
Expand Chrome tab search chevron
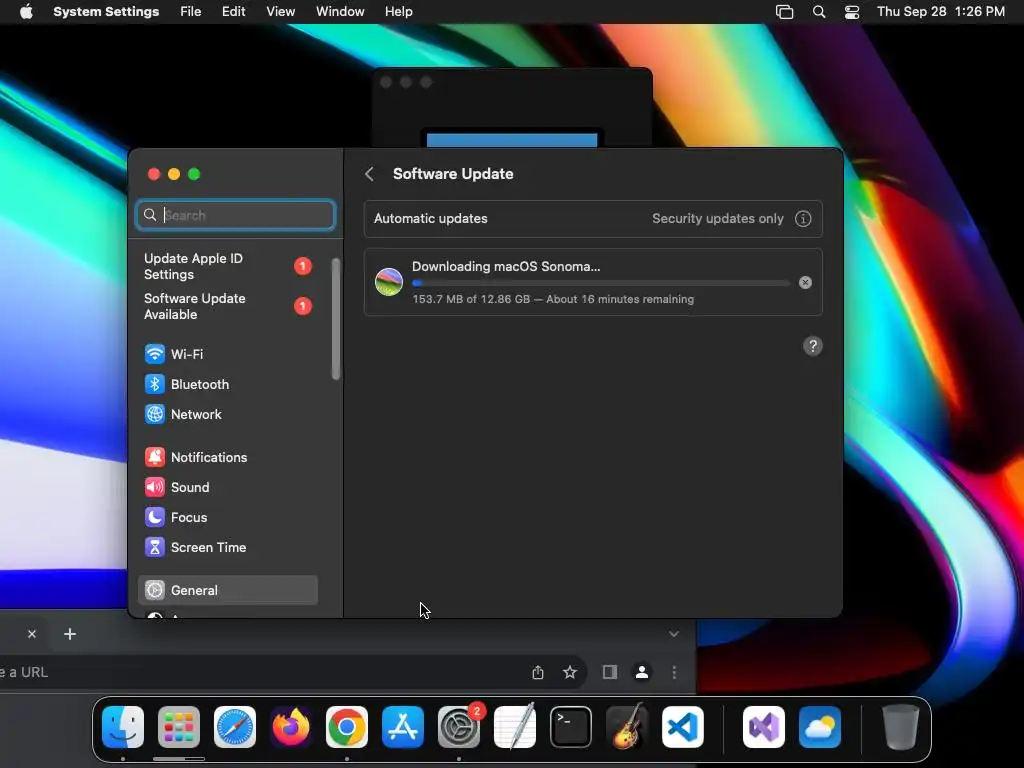pos(674,633)
